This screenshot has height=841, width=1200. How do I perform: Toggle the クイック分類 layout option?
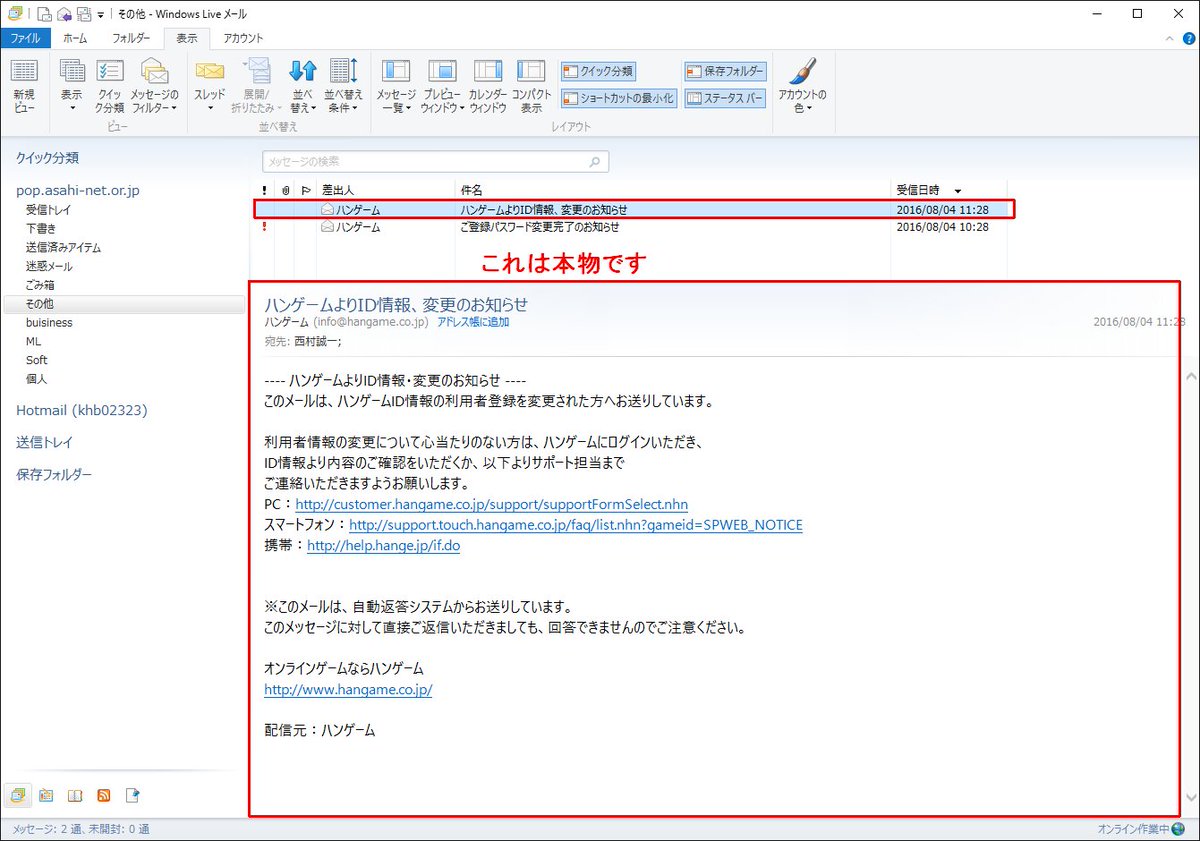click(598, 72)
